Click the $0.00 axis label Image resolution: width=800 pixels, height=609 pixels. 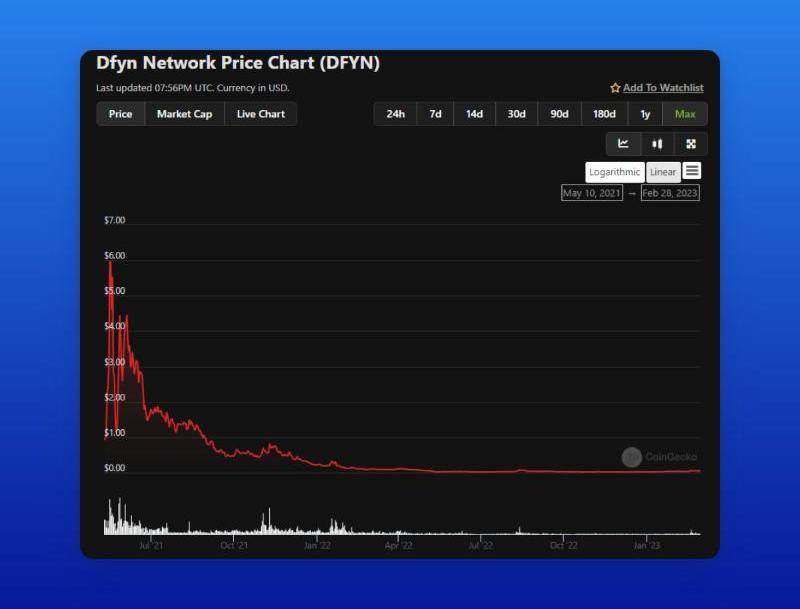pos(114,468)
